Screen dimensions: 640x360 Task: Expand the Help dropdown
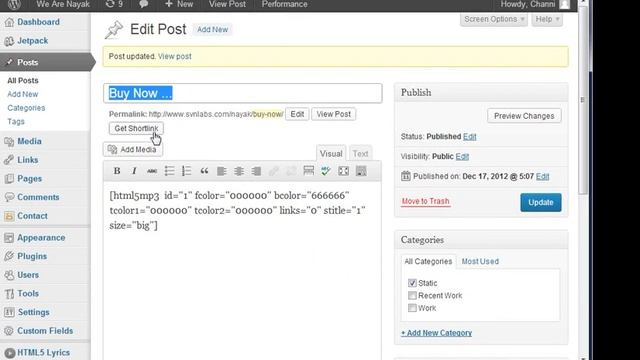[547, 19]
